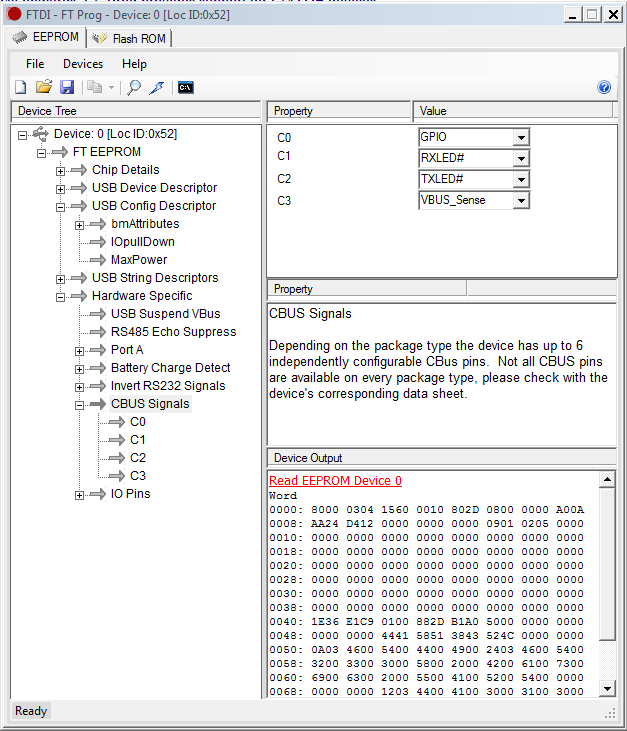This screenshot has width=627, height=731.
Task: Open the Devices menu
Action: tap(83, 64)
